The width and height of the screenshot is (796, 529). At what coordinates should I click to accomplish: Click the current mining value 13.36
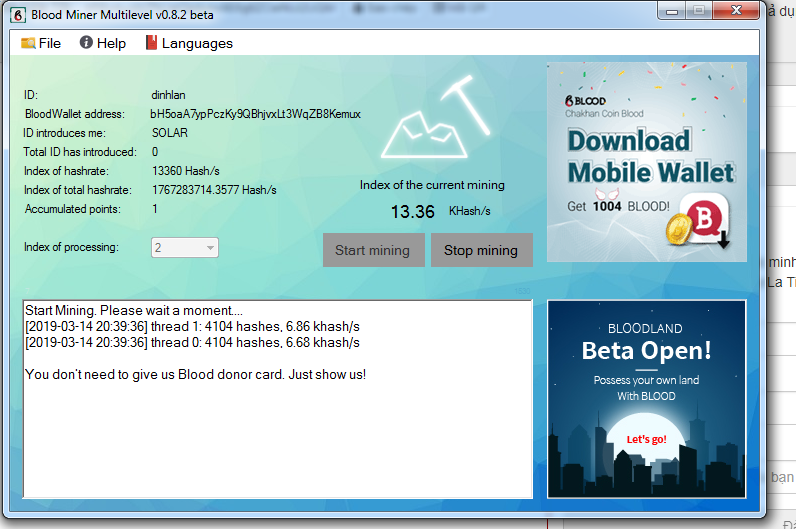tap(413, 212)
